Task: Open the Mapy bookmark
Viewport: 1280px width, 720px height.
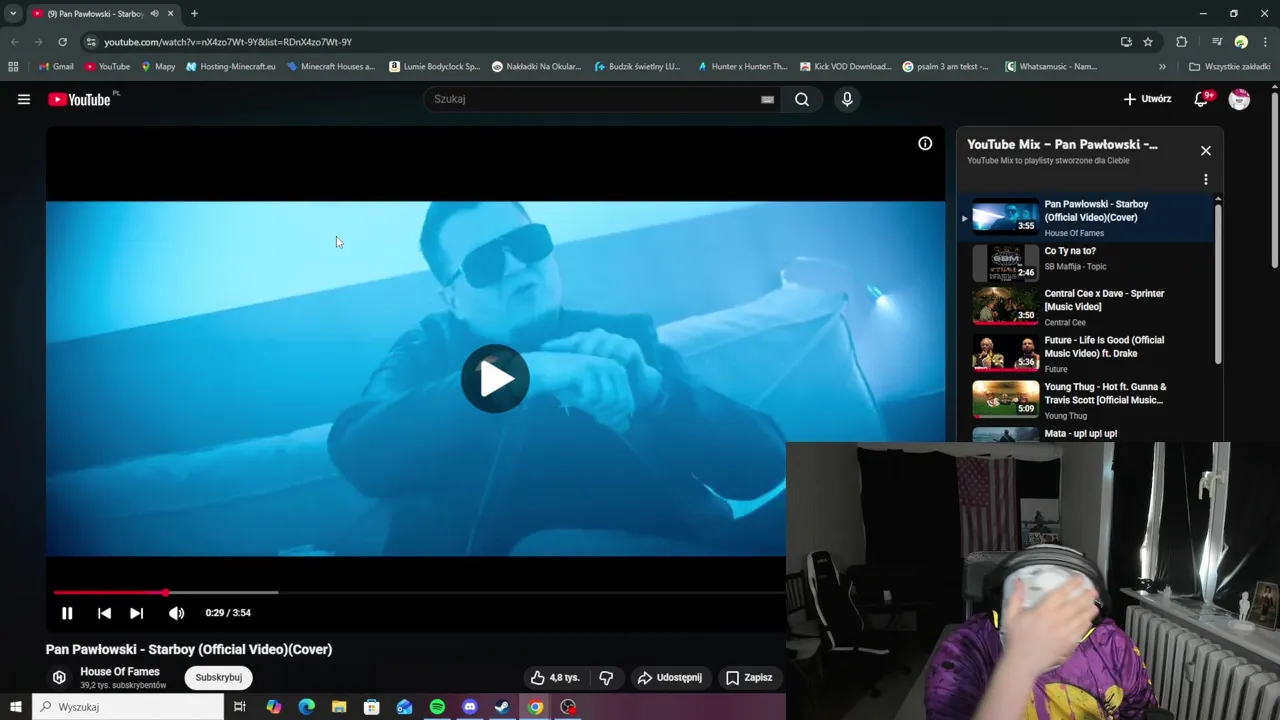Action: point(158,67)
